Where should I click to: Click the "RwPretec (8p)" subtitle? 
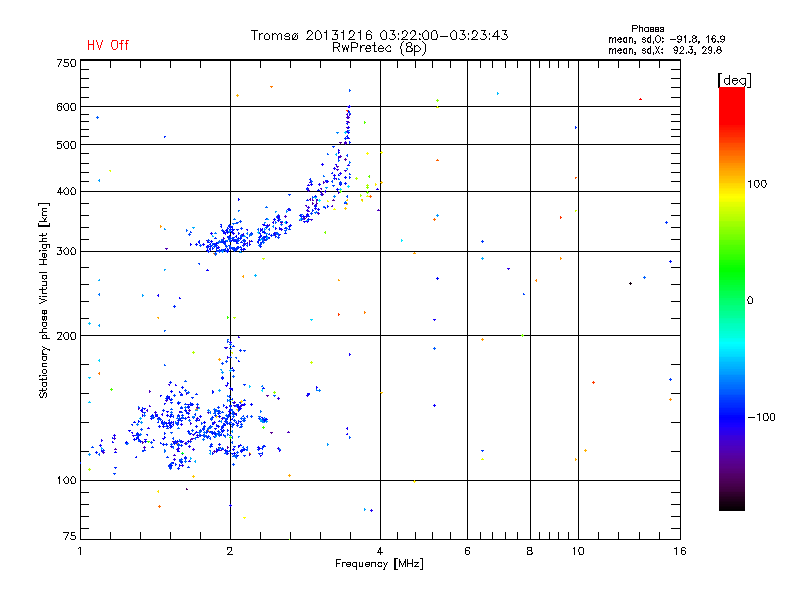click(379, 48)
